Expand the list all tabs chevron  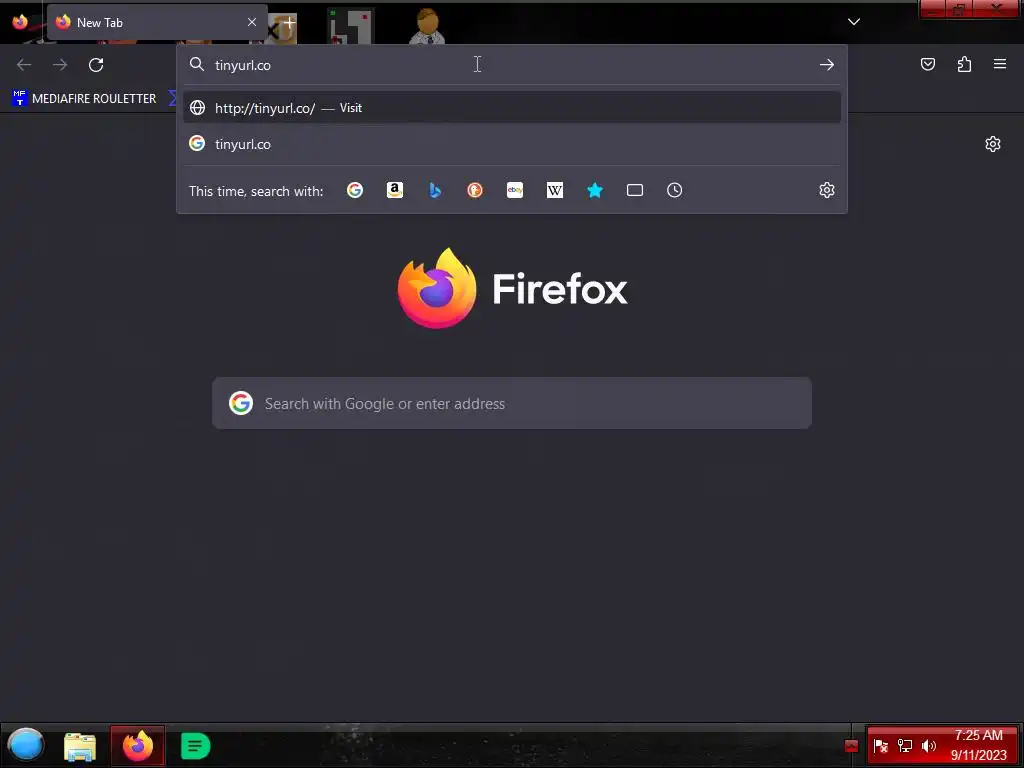854,22
